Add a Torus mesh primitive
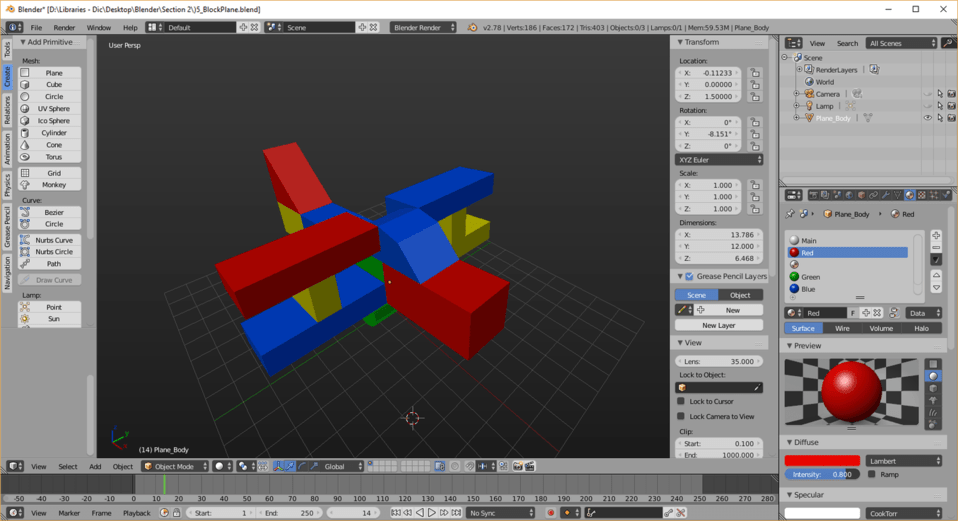 (x=50, y=157)
